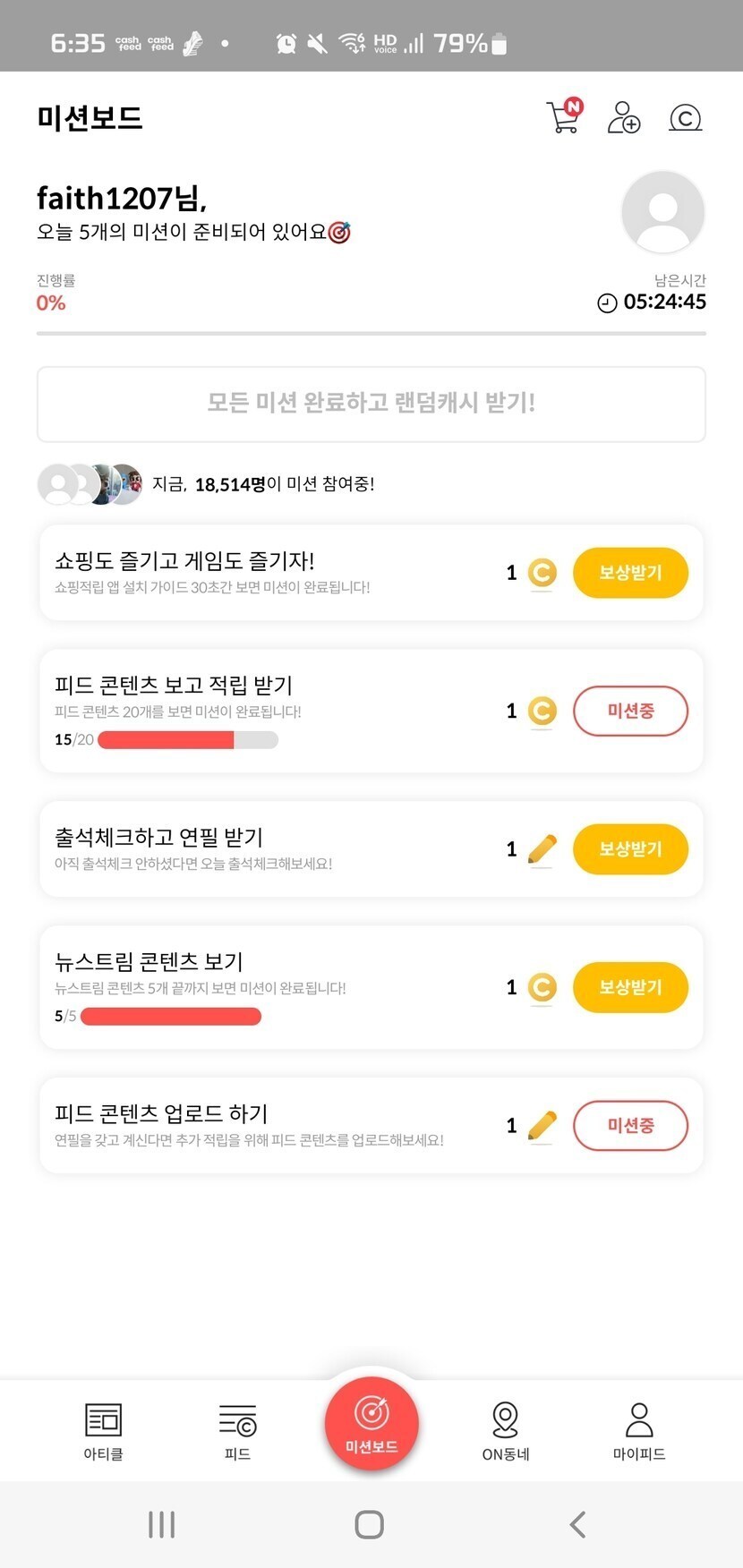
Task: Claim reward for 쇼핑도 즐기고 게임도 즐기자 mission
Action: point(630,573)
